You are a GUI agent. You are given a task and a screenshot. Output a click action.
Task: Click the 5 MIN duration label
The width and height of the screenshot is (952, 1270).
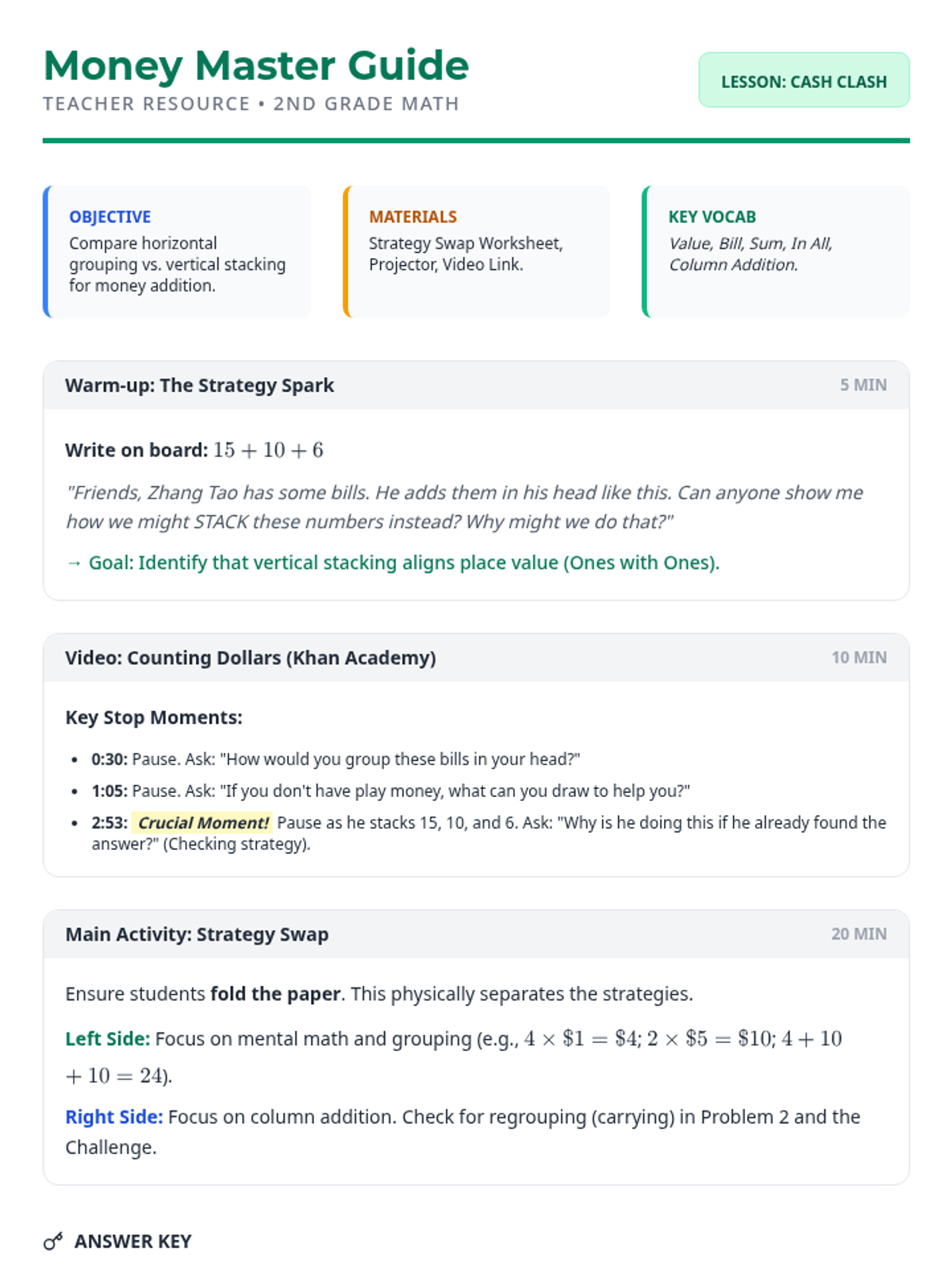click(x=863, y=385)
